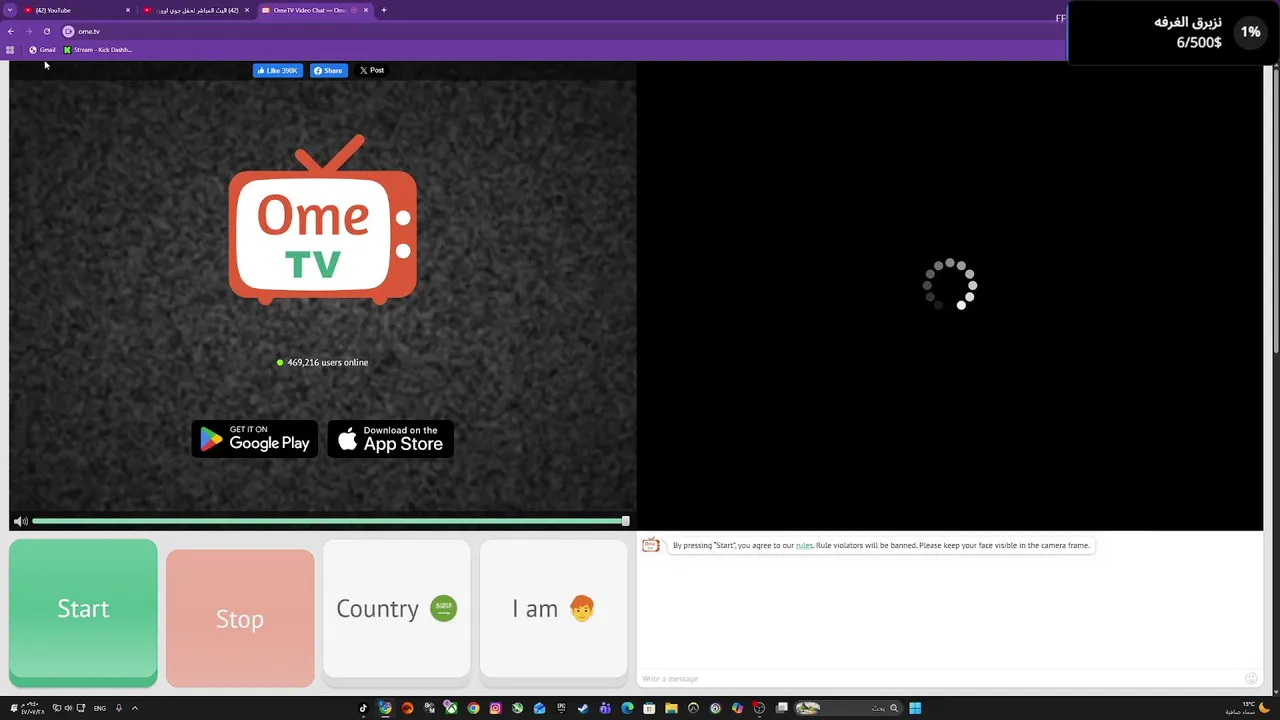Viewport: 1280px width, 720px height.
Task: Open Steam from the taskbar
Action: 583,708
